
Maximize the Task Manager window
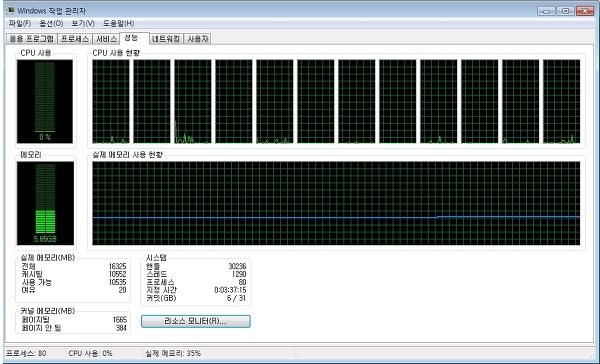565,11
